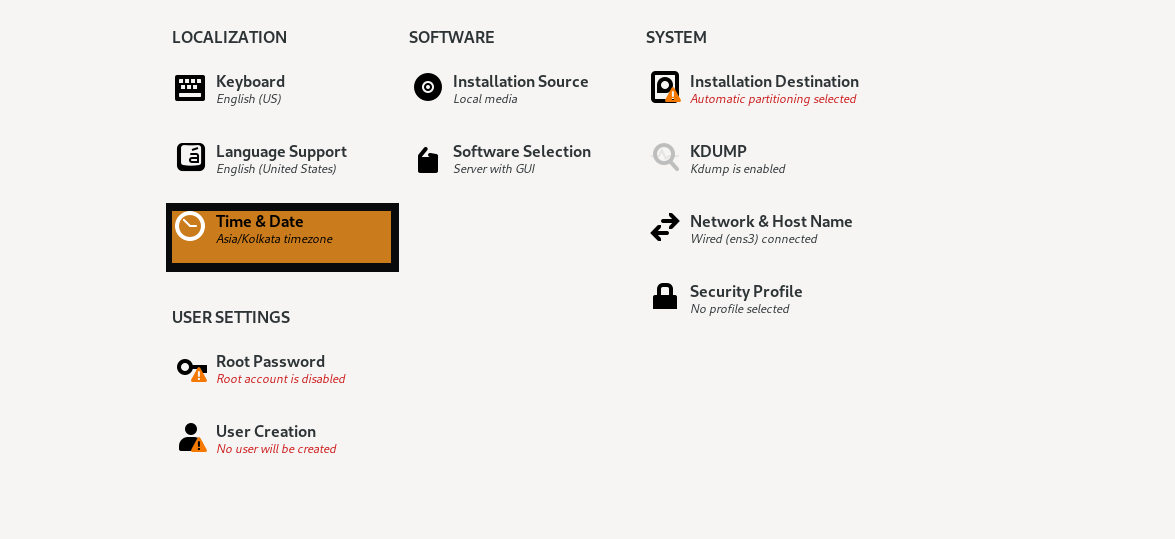The image size is (1175, 539).
Task: Click the Language Support icon
Action: click(x=190, y=157)
